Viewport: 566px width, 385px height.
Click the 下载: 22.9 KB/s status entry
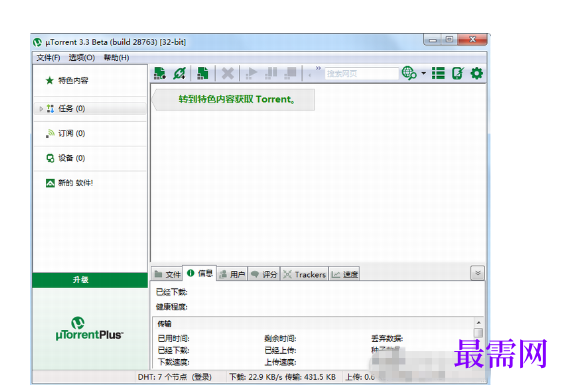tap(283, 377)
